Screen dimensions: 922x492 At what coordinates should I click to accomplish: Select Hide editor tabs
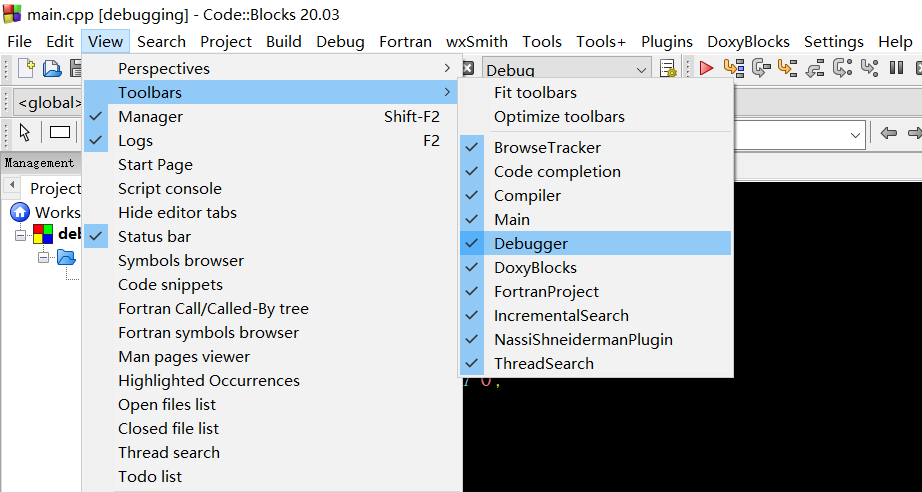pos(271,212)
